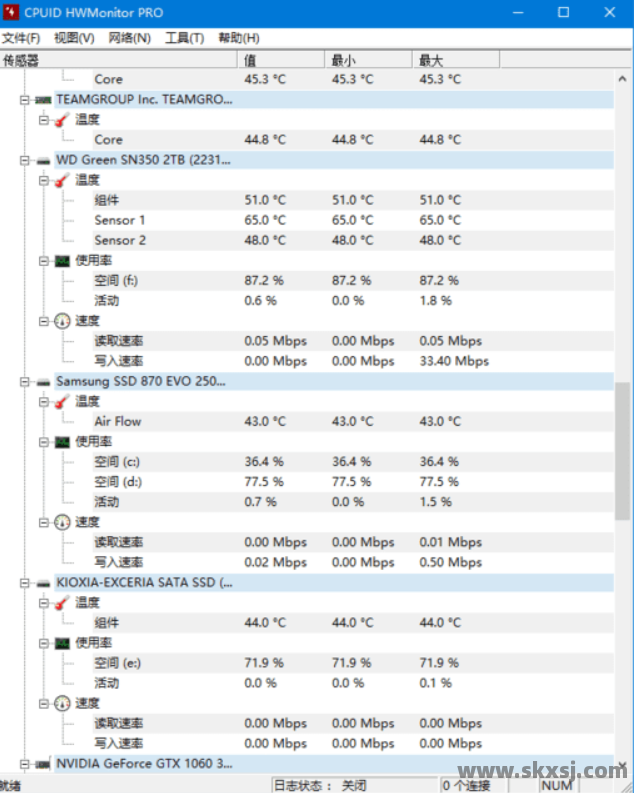Collapse 速度 section under Samsung SSD 870 EVO
636x793 pixels.
[x=44, y=522]
